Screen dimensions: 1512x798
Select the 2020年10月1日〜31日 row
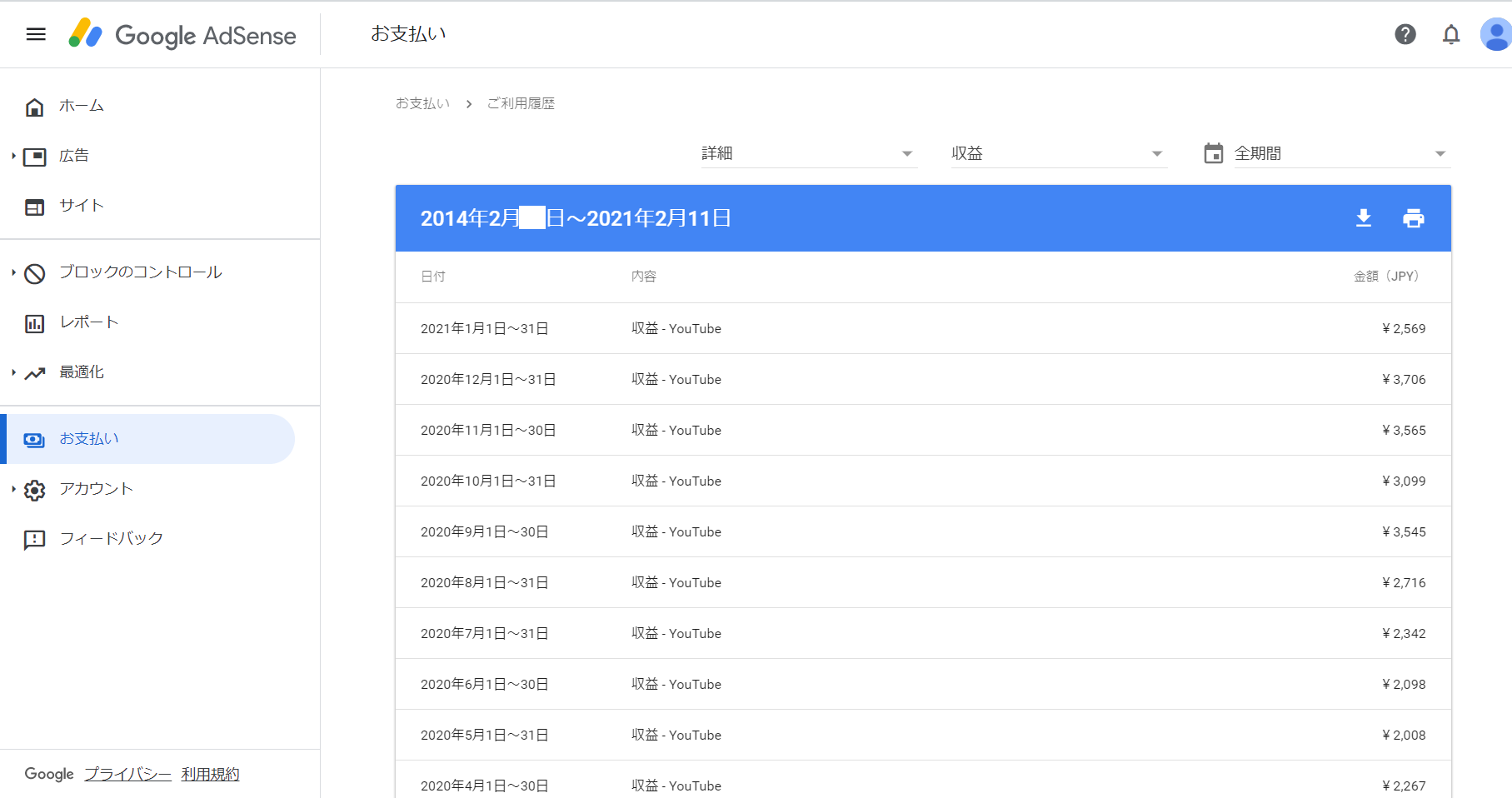923,481
